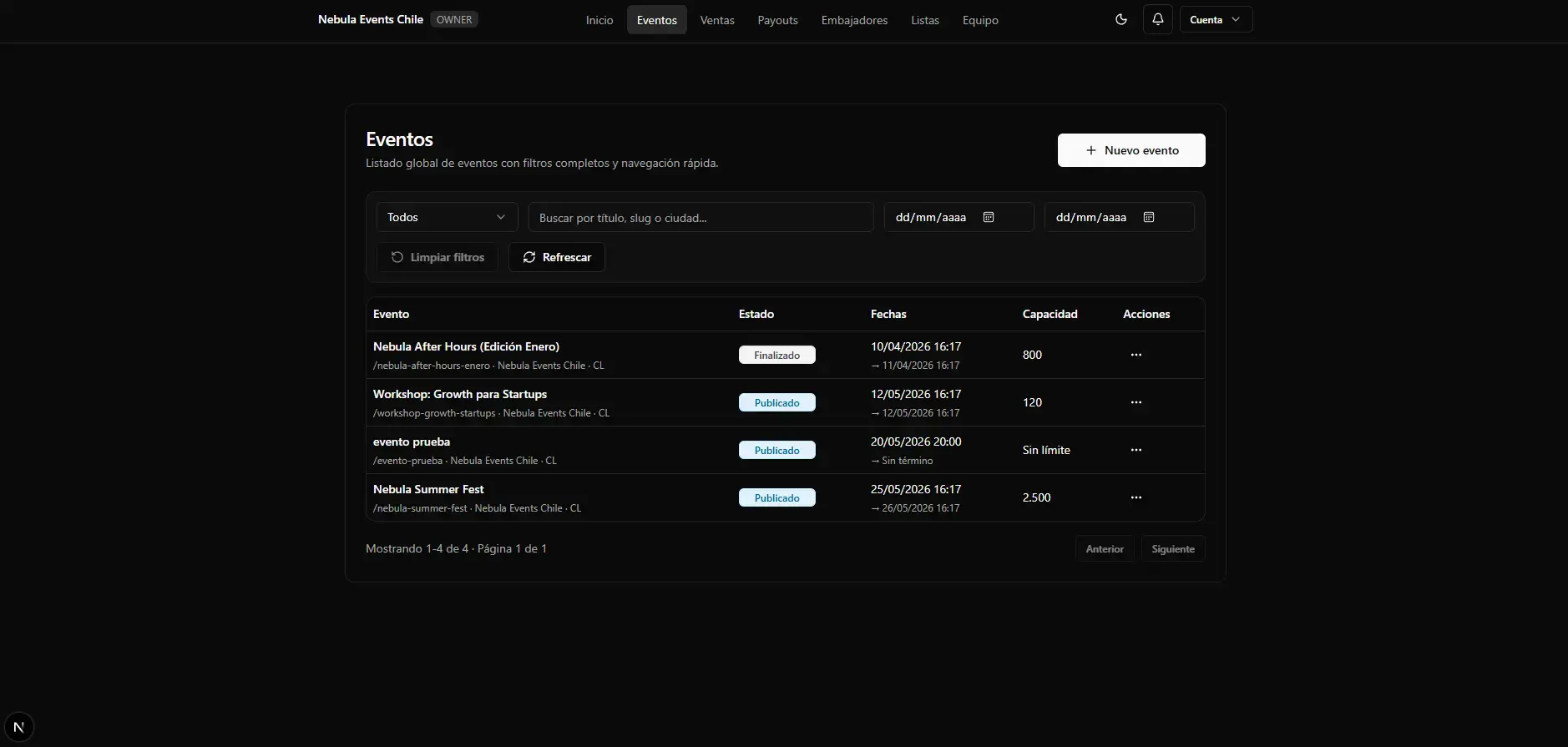Click the Fechas column header
The image size is (1568, 747).
pos(888,314)
